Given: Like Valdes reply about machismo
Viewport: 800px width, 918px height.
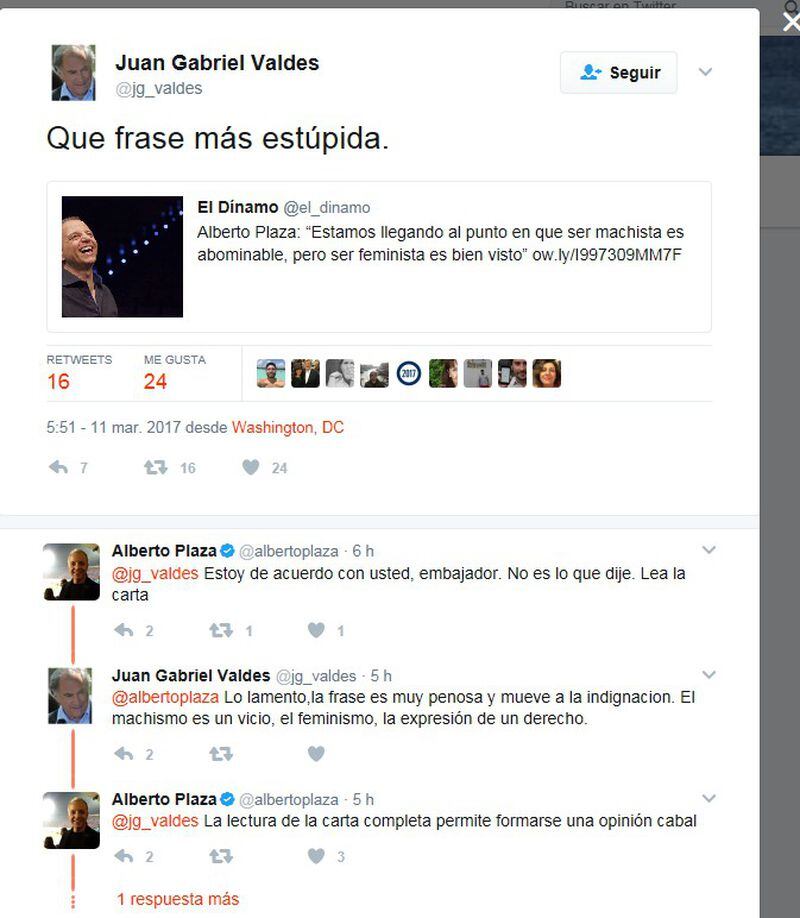Looking at the screenshot, I should pyautogui.click(x=316, y=754).
